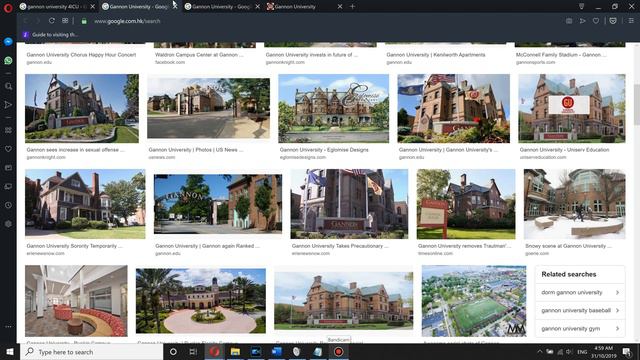Viewport: 640px width, 360px height.
Task: Open Action Center notifications icon
Action: click(x=627, y=352)
